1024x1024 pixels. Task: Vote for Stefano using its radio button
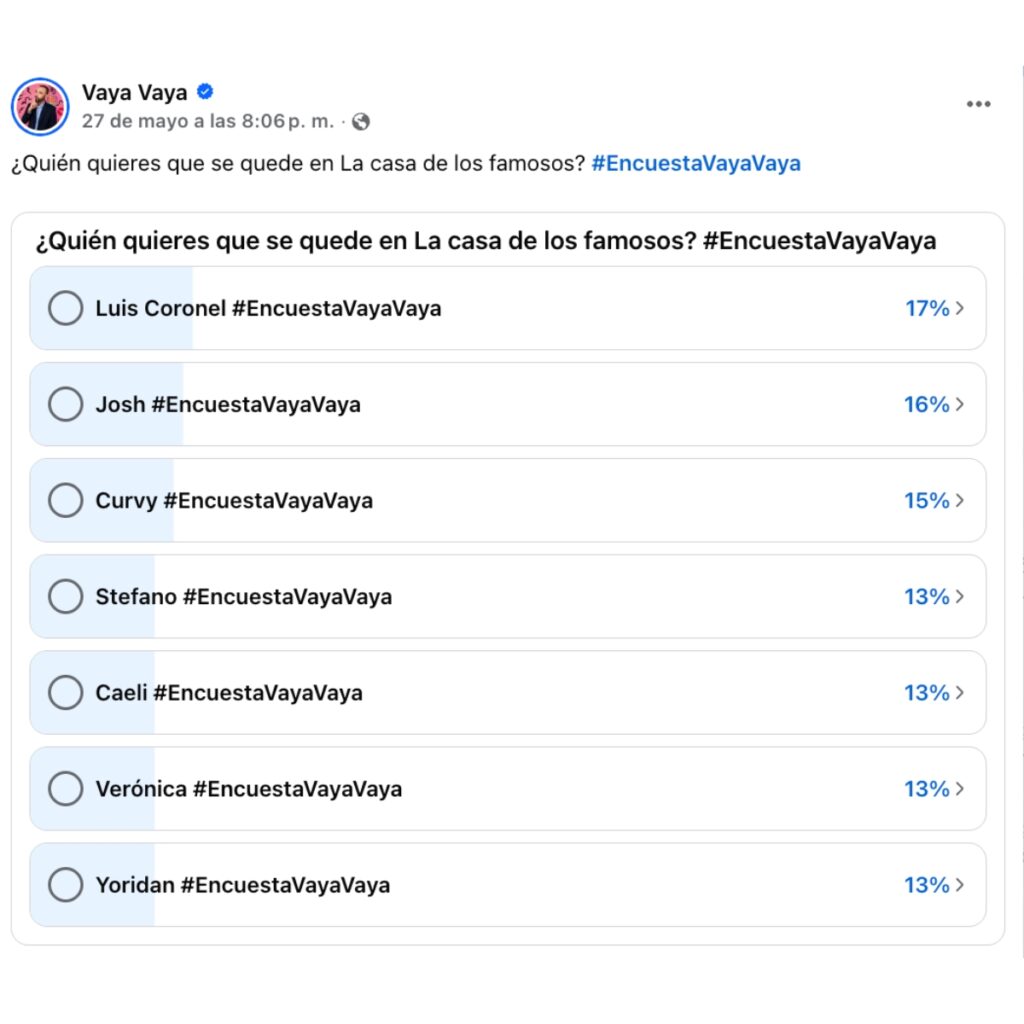(65, 596)
